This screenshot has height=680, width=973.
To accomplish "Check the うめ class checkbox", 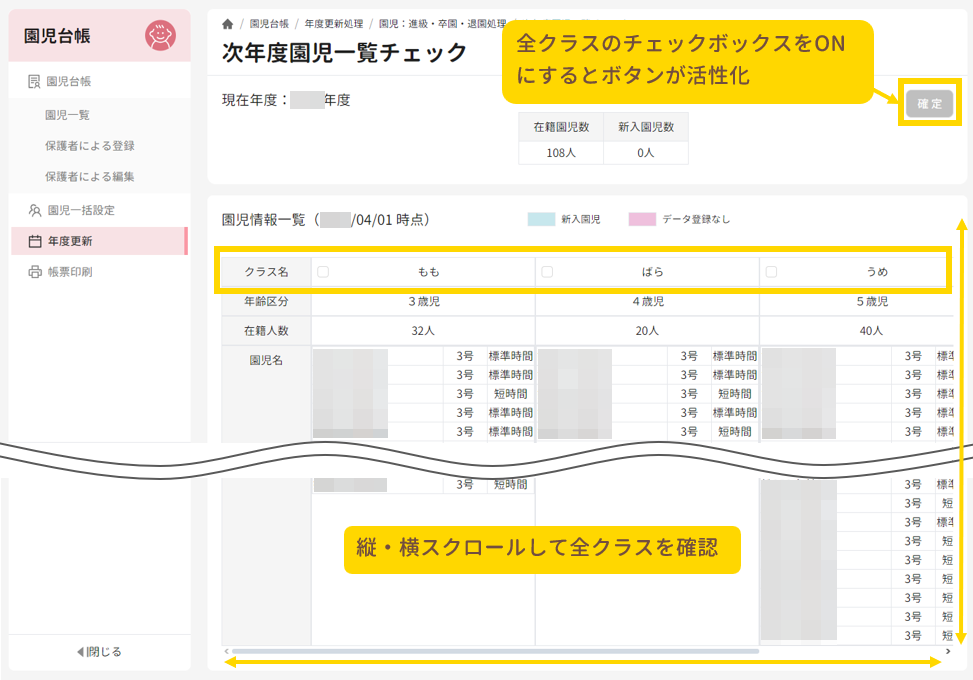I will click(x=771, y=271).
